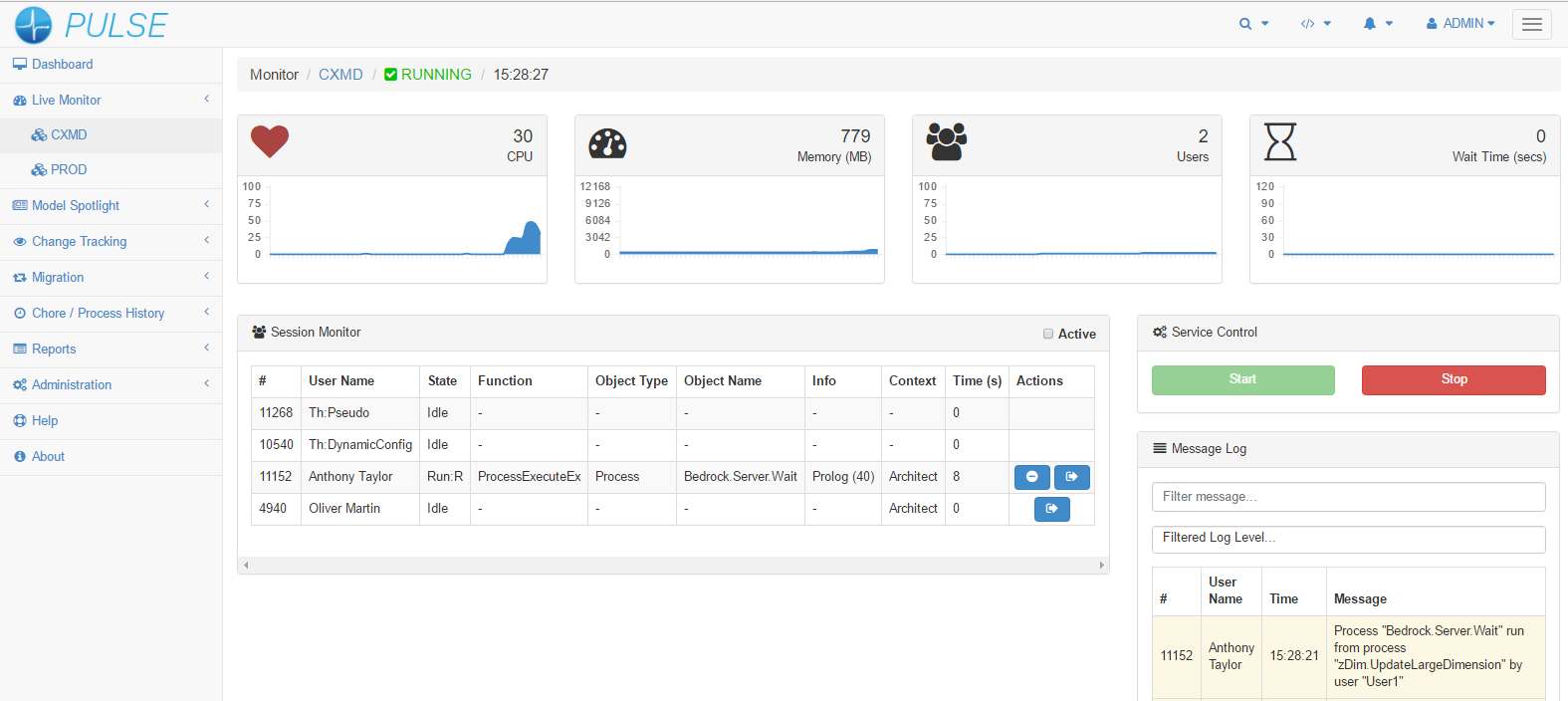The height and width of the screenshot is (701, 1568).
Task: Click the CXMD breadcrumb link
Action: point(340,75)
